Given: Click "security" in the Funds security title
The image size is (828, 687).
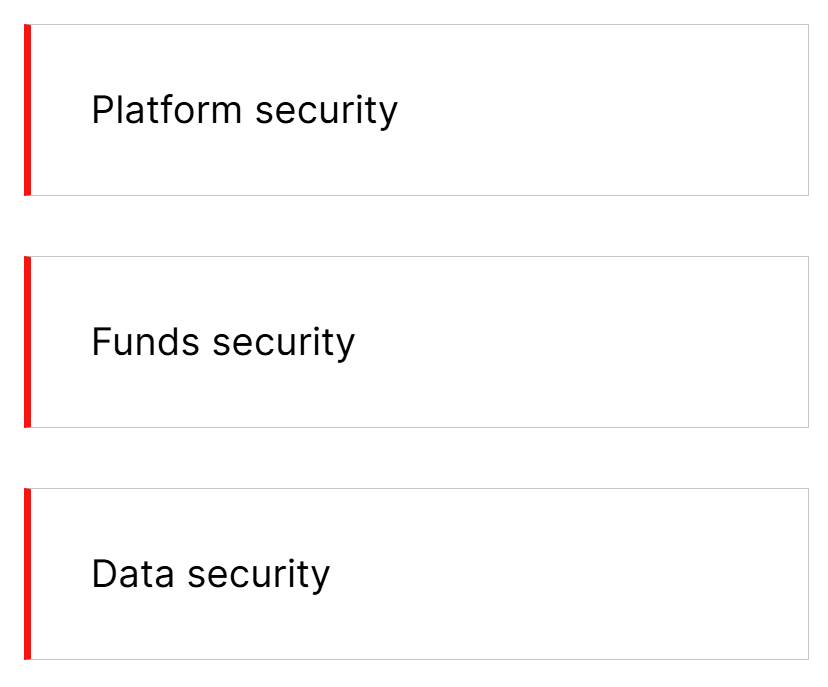Looking at the screenshot, I should pos(283,343).
